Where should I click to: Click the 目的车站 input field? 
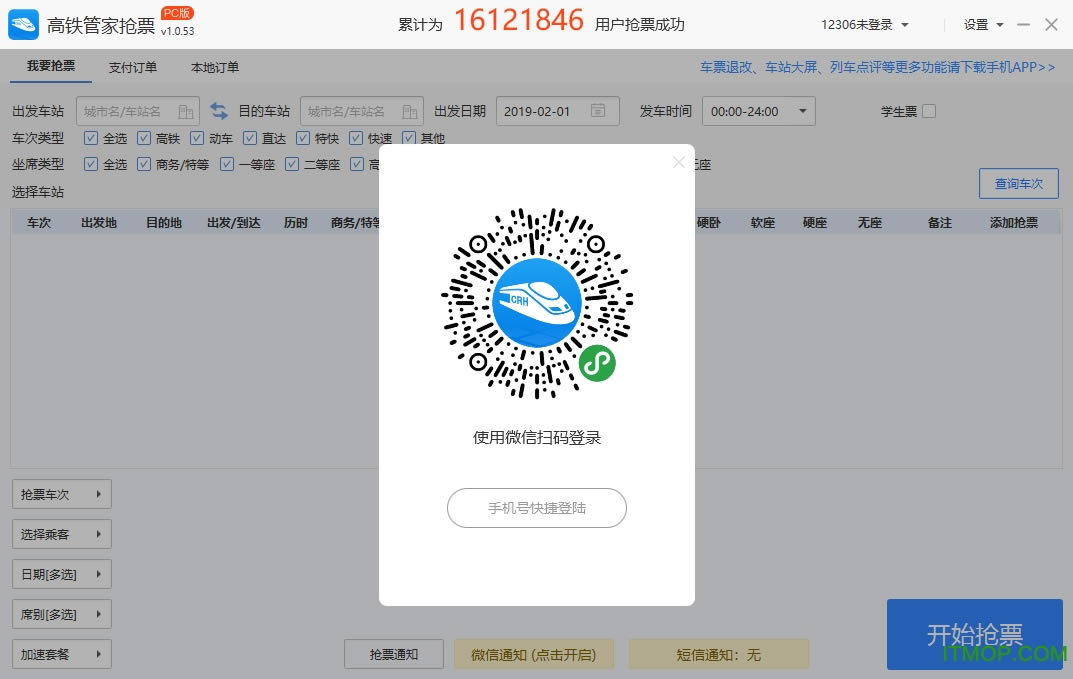pos(362,111)
